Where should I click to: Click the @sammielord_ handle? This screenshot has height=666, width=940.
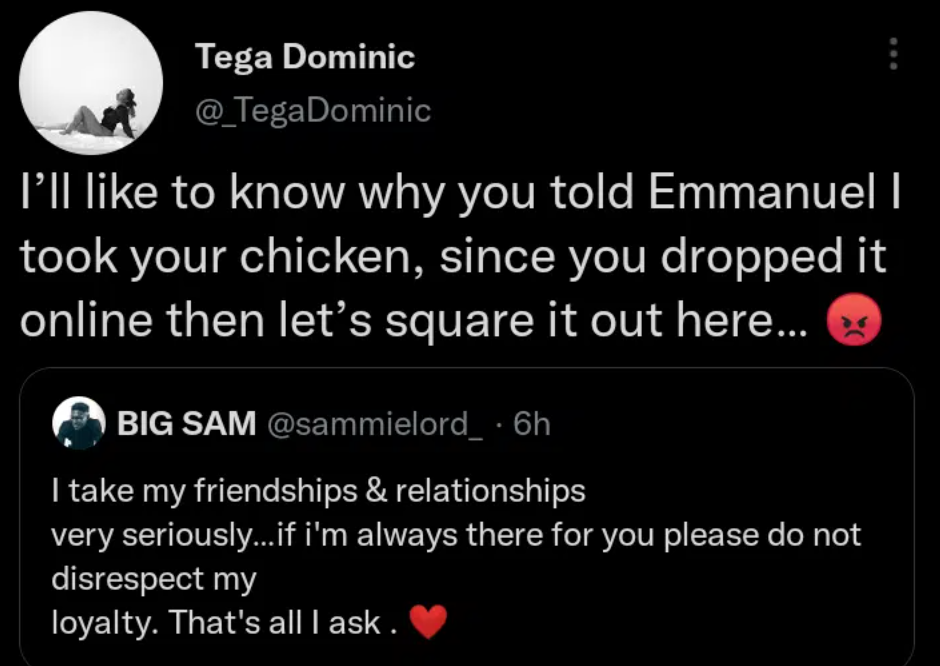[x=368, y=424]
